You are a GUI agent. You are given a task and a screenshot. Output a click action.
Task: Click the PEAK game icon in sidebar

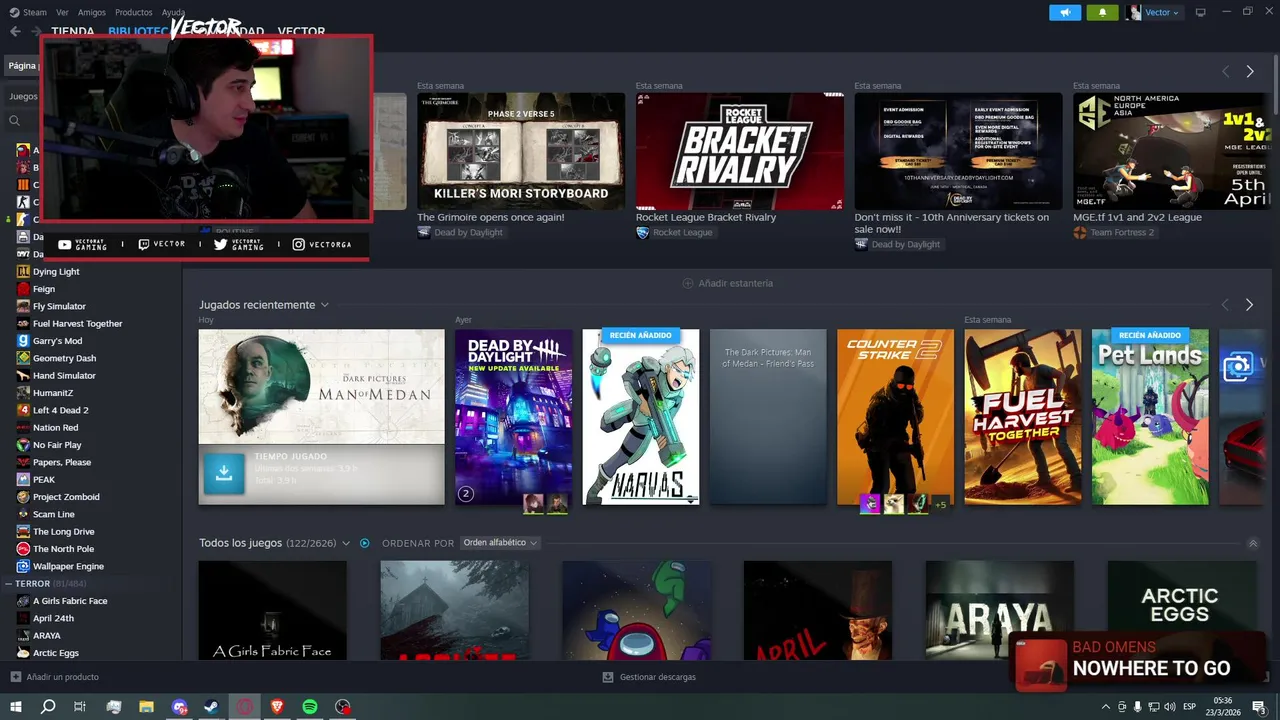(x=23, y=479)
